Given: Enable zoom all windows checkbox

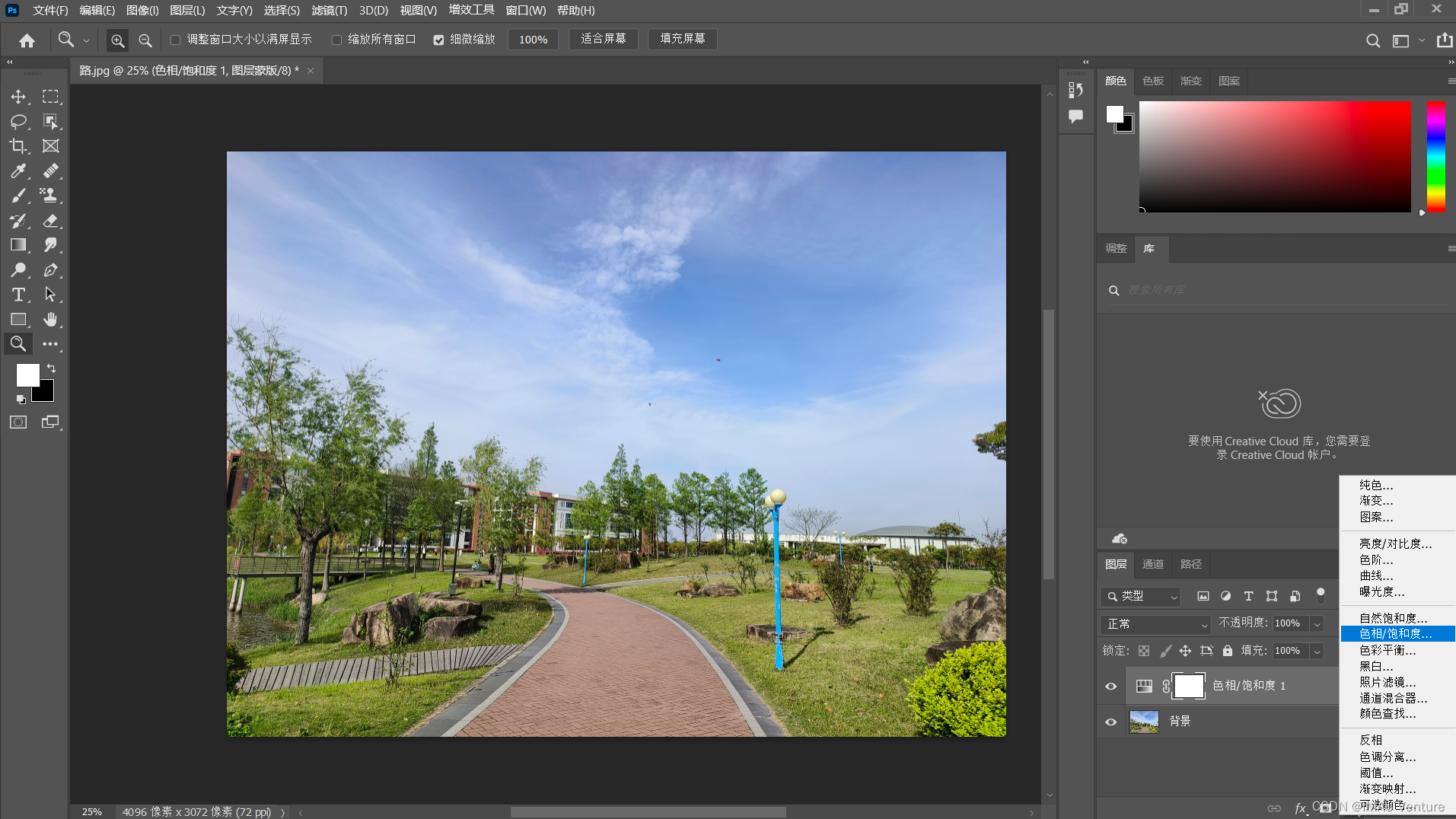Looking at the screenshot, I should (x=336, y=40).
